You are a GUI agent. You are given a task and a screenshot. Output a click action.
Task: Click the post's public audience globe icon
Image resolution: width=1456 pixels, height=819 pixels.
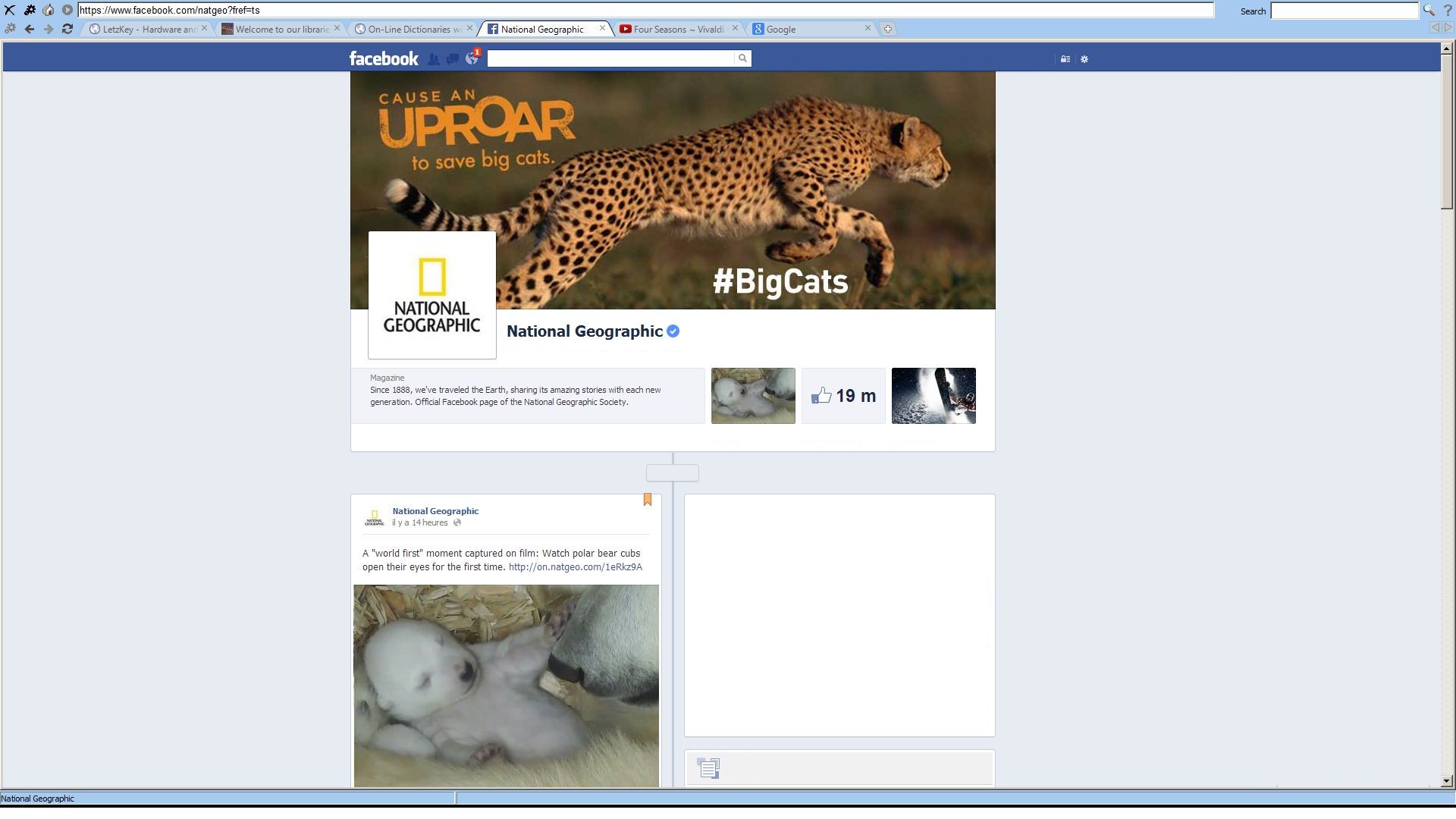point(457,522)
